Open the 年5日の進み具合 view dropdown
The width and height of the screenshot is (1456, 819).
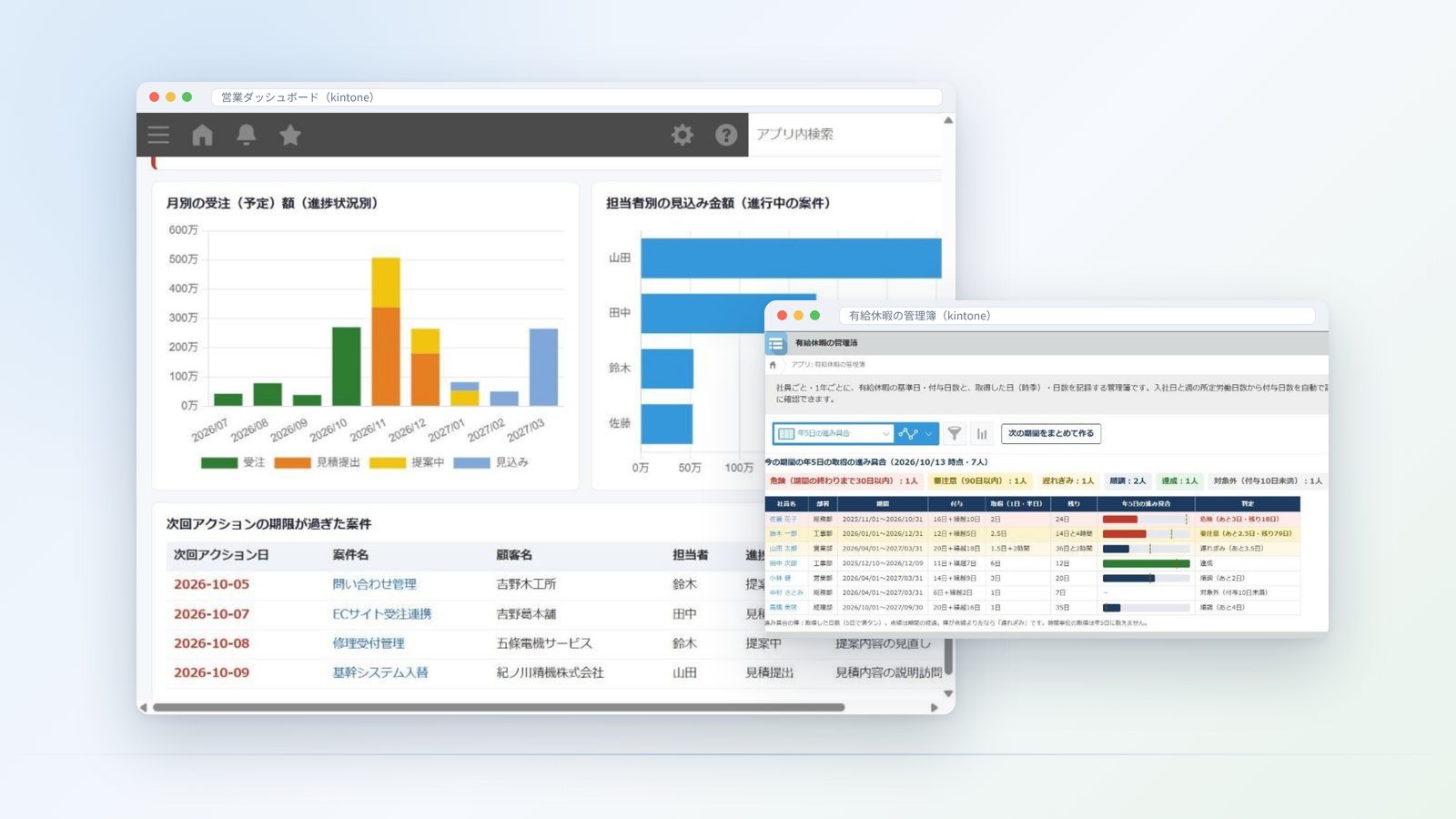(x=834, y=433)
